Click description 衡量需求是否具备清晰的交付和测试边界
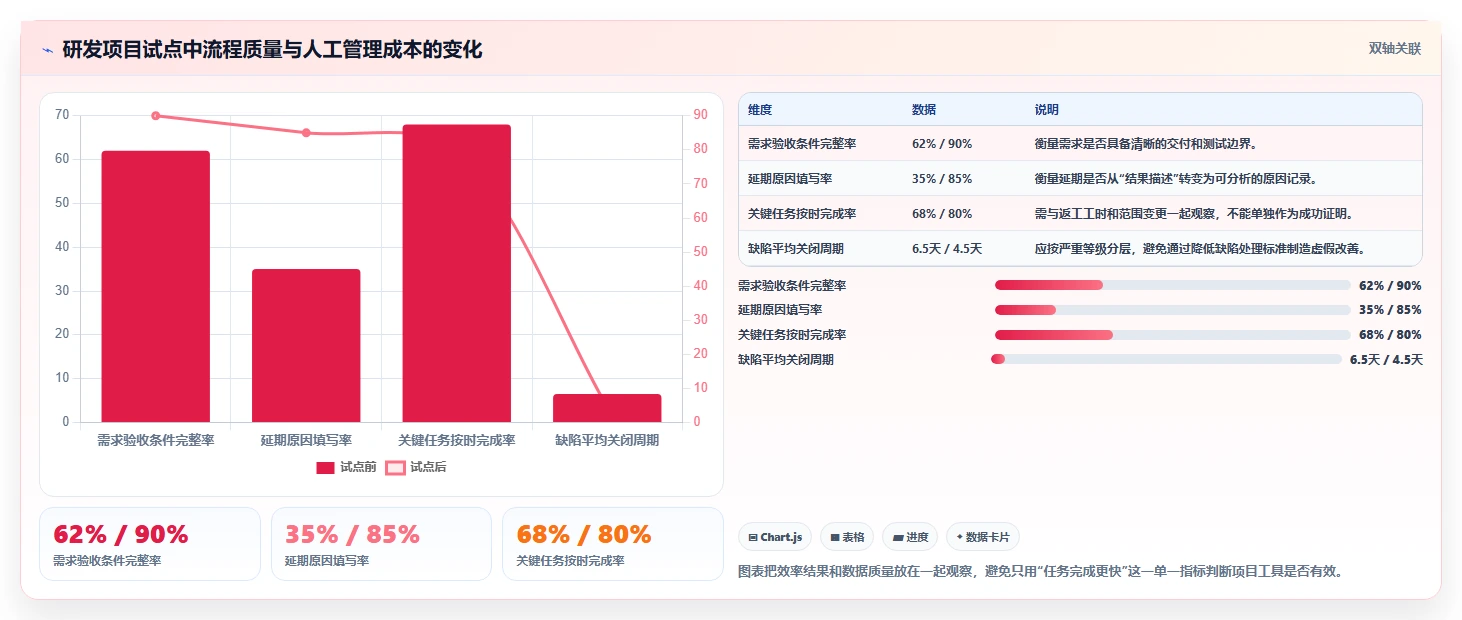 click(1146, 144)
